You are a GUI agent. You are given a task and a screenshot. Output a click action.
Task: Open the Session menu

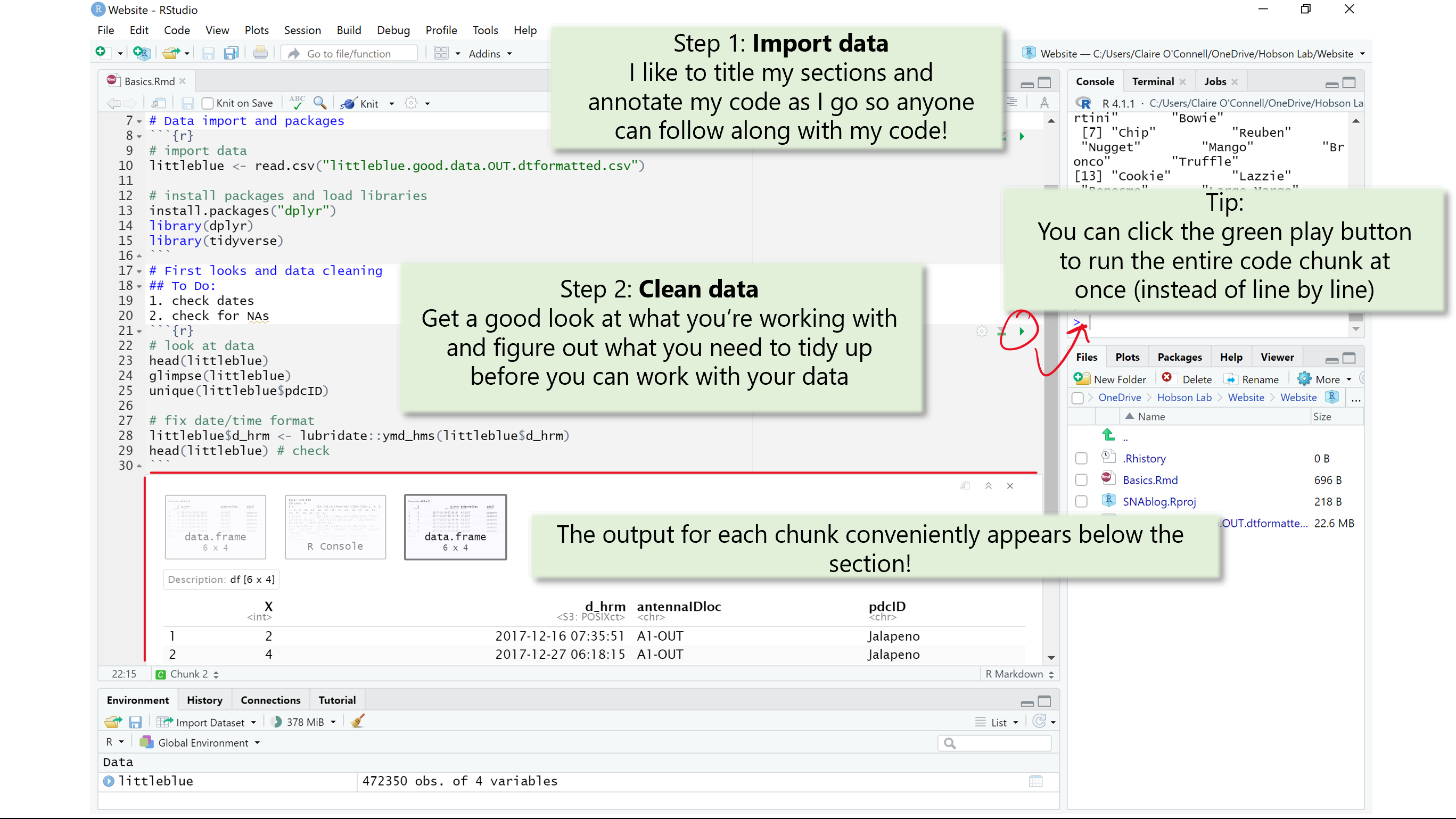302,30
